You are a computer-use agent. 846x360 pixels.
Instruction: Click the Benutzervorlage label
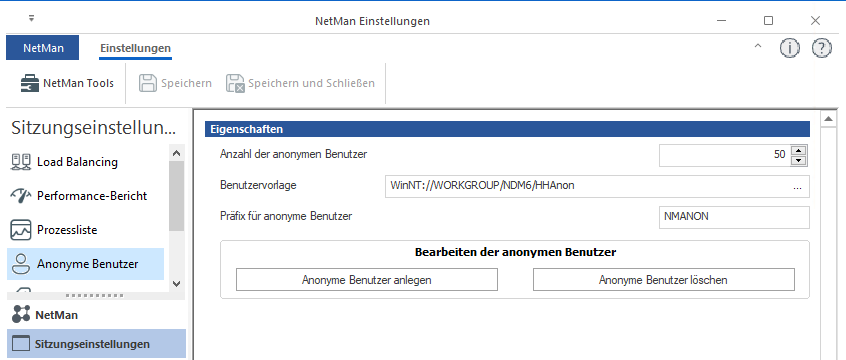258,185
